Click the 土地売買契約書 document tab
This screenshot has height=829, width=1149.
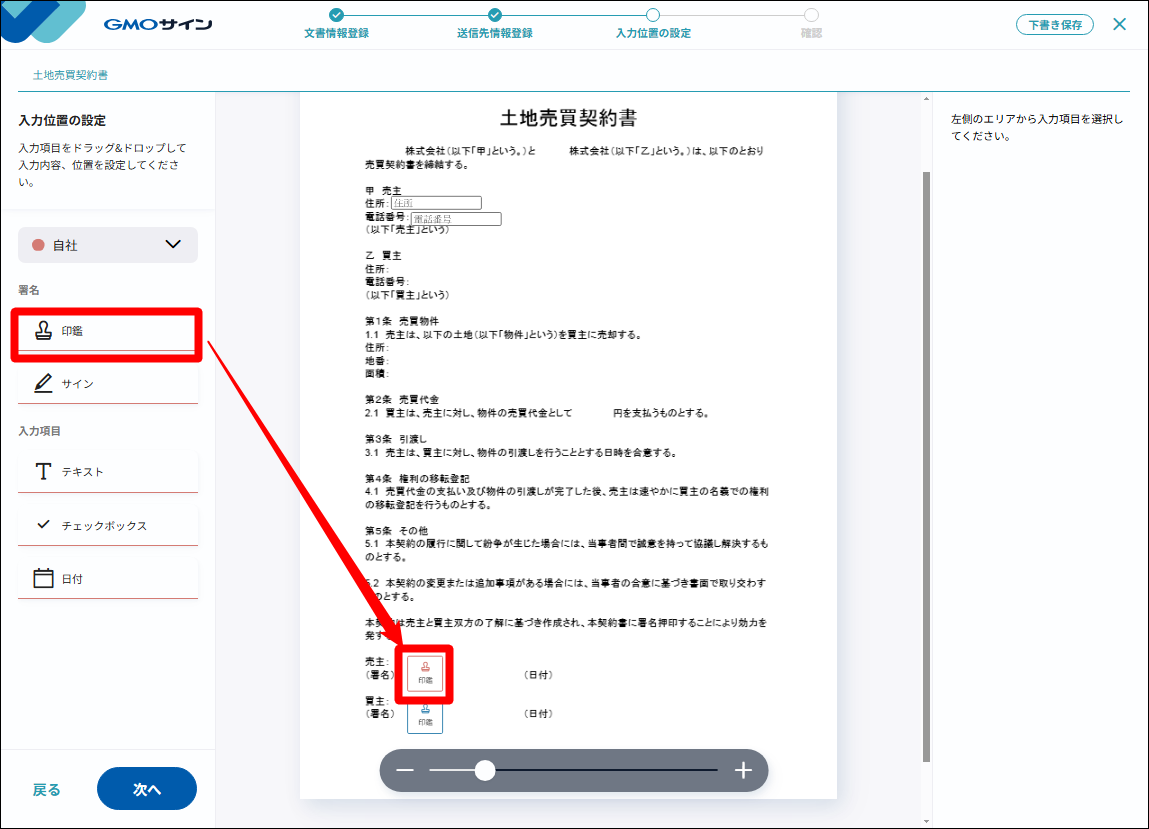tap(70, 75)
